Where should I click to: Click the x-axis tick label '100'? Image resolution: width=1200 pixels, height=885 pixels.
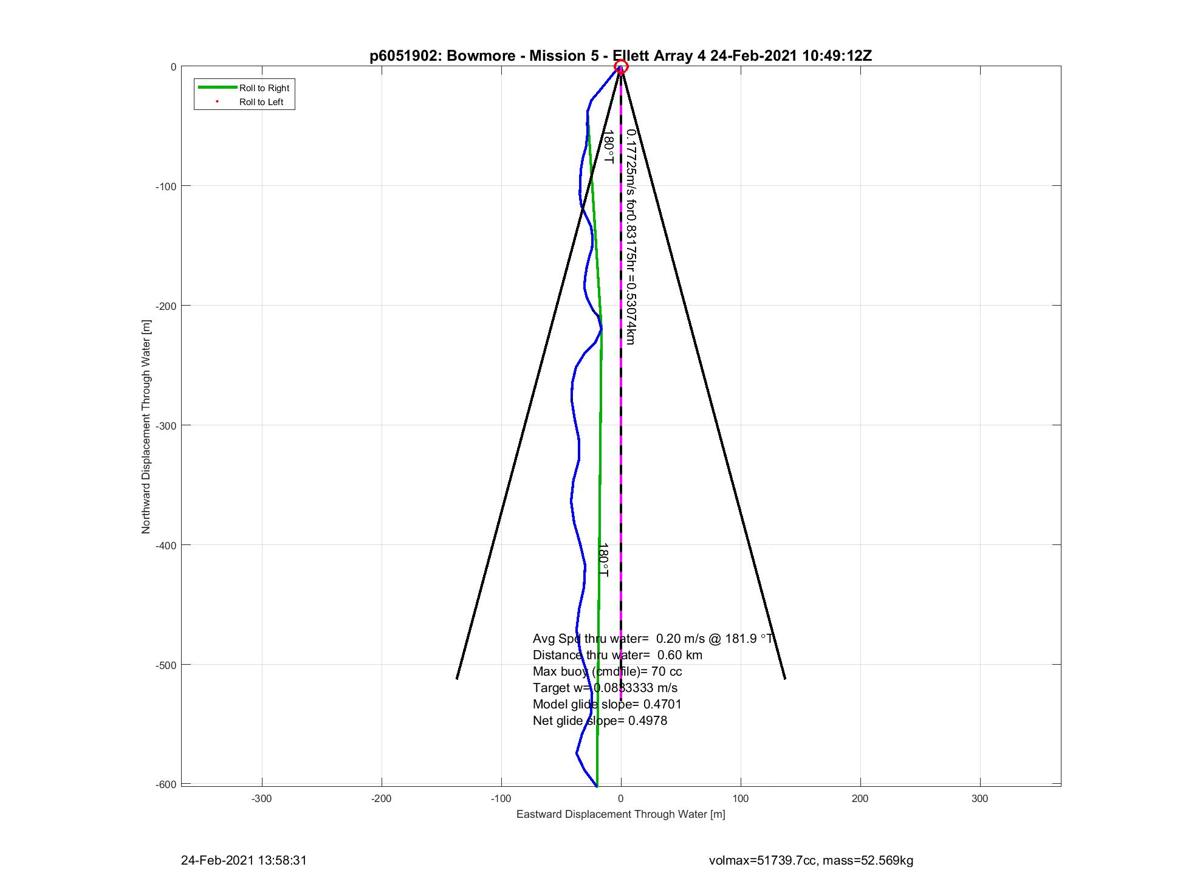[740, 799]
